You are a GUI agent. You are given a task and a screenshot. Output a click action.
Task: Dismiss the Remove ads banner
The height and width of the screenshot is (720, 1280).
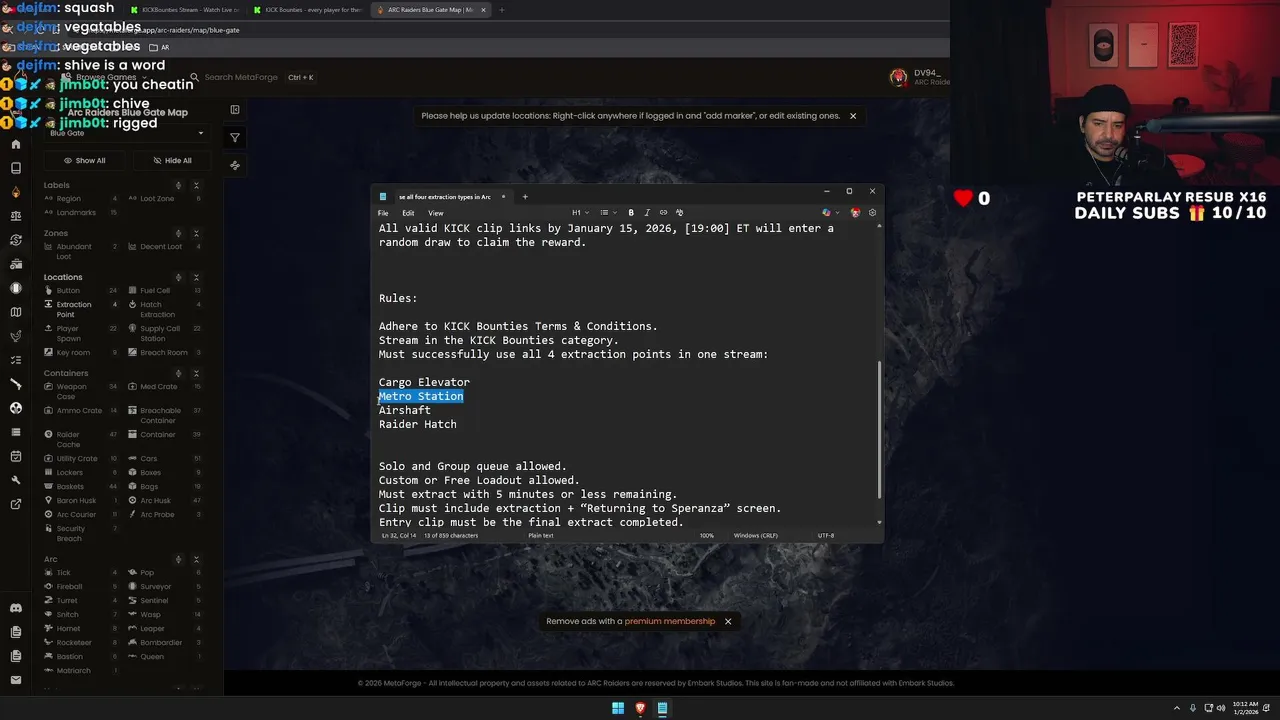pos(728,621)
